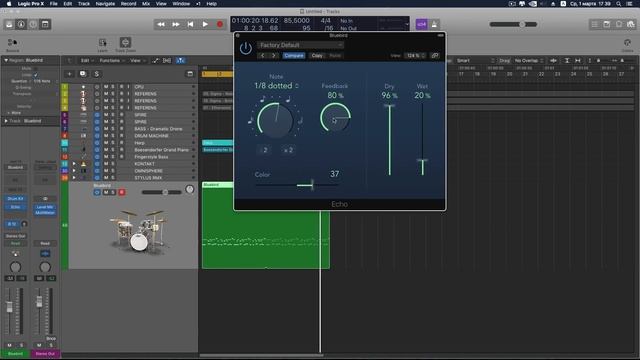The image size is (640, 360).
Task: Open the Functions dropdown in Tracks area
Action: click(x=112, y=60)
